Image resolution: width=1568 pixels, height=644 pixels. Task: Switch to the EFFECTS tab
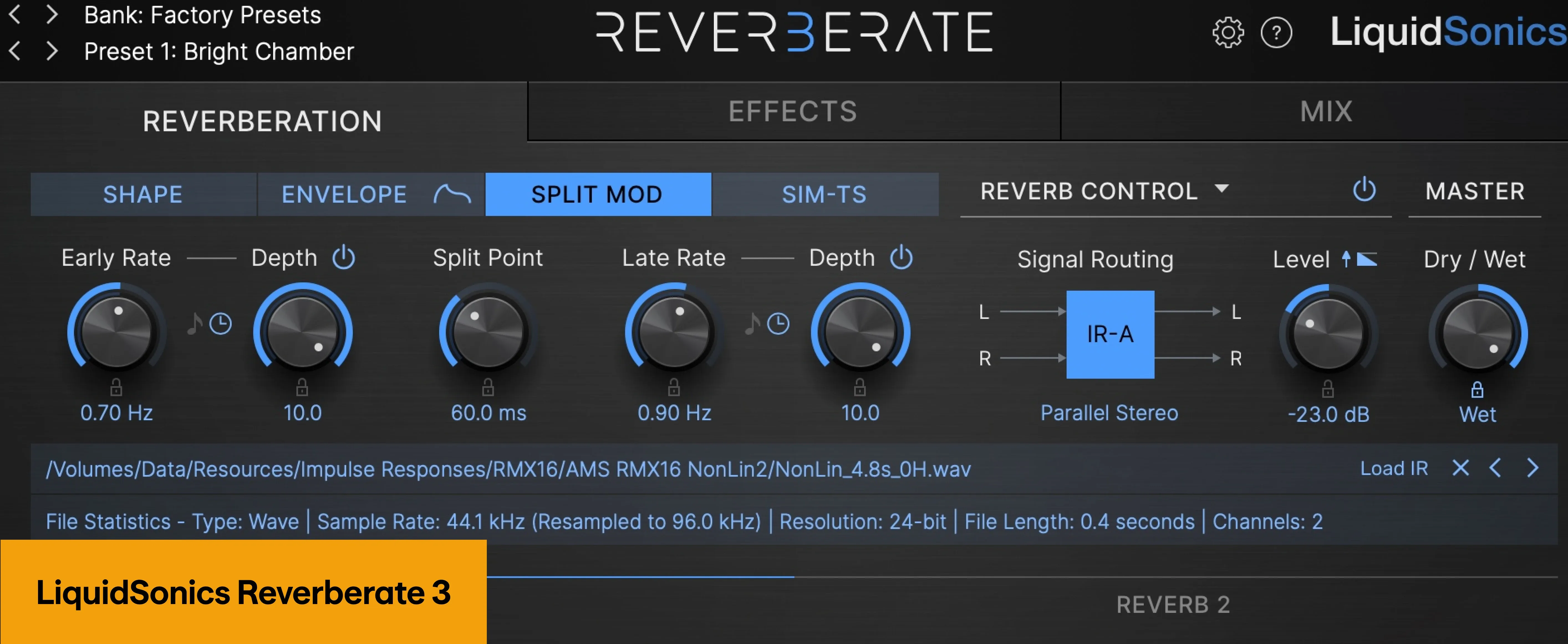pos(793,111)
